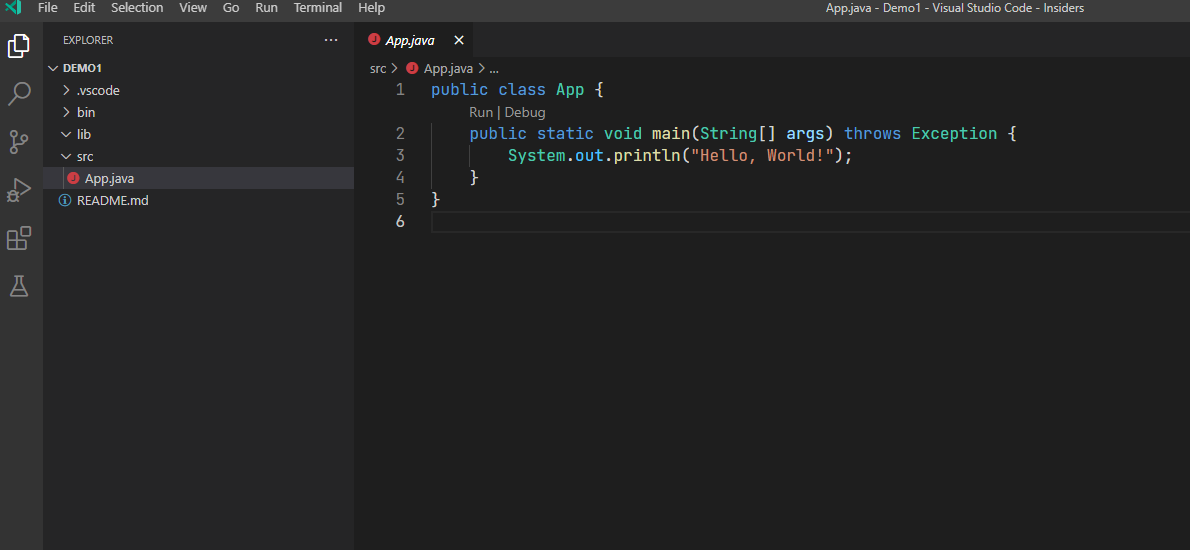Expand the .vscode folder

(x=97, y=90)
